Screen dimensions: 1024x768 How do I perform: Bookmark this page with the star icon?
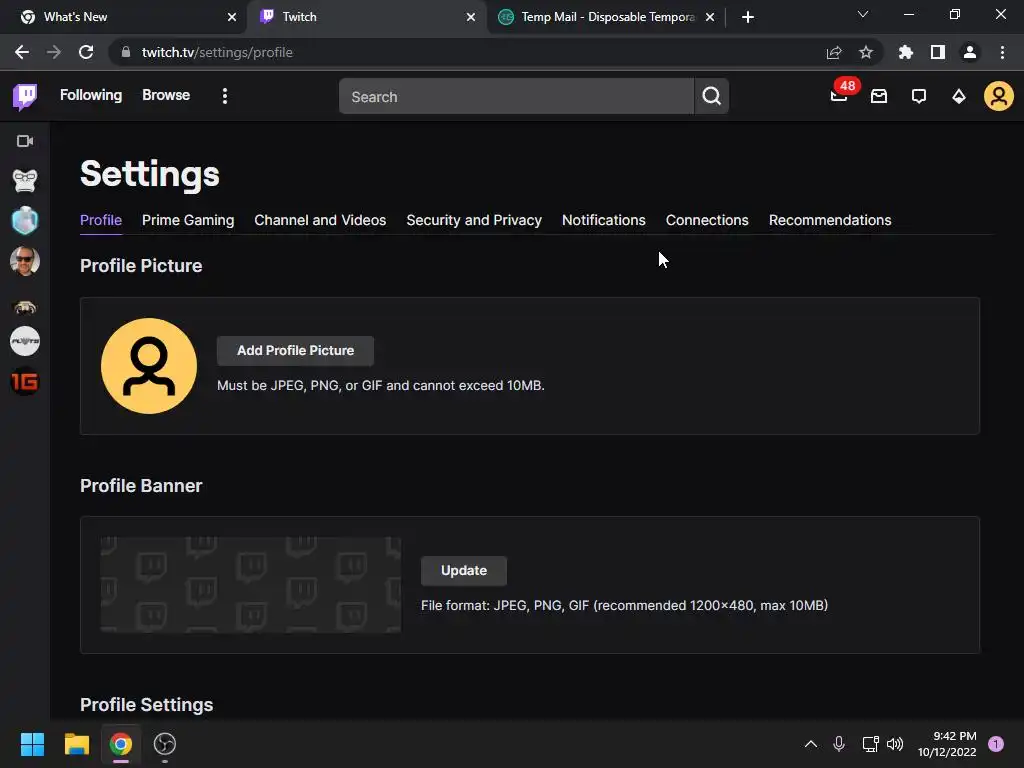coord(866,52)
